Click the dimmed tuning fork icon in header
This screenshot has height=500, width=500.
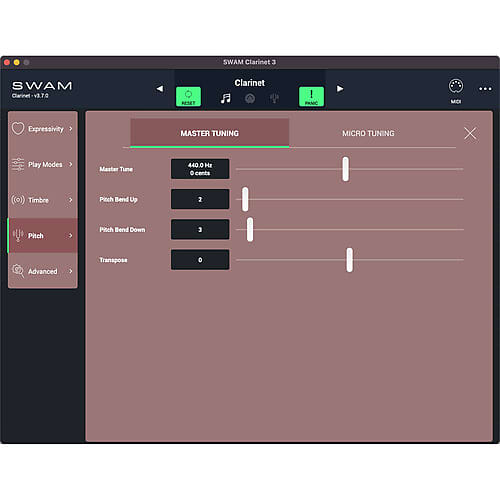(274, 98)
